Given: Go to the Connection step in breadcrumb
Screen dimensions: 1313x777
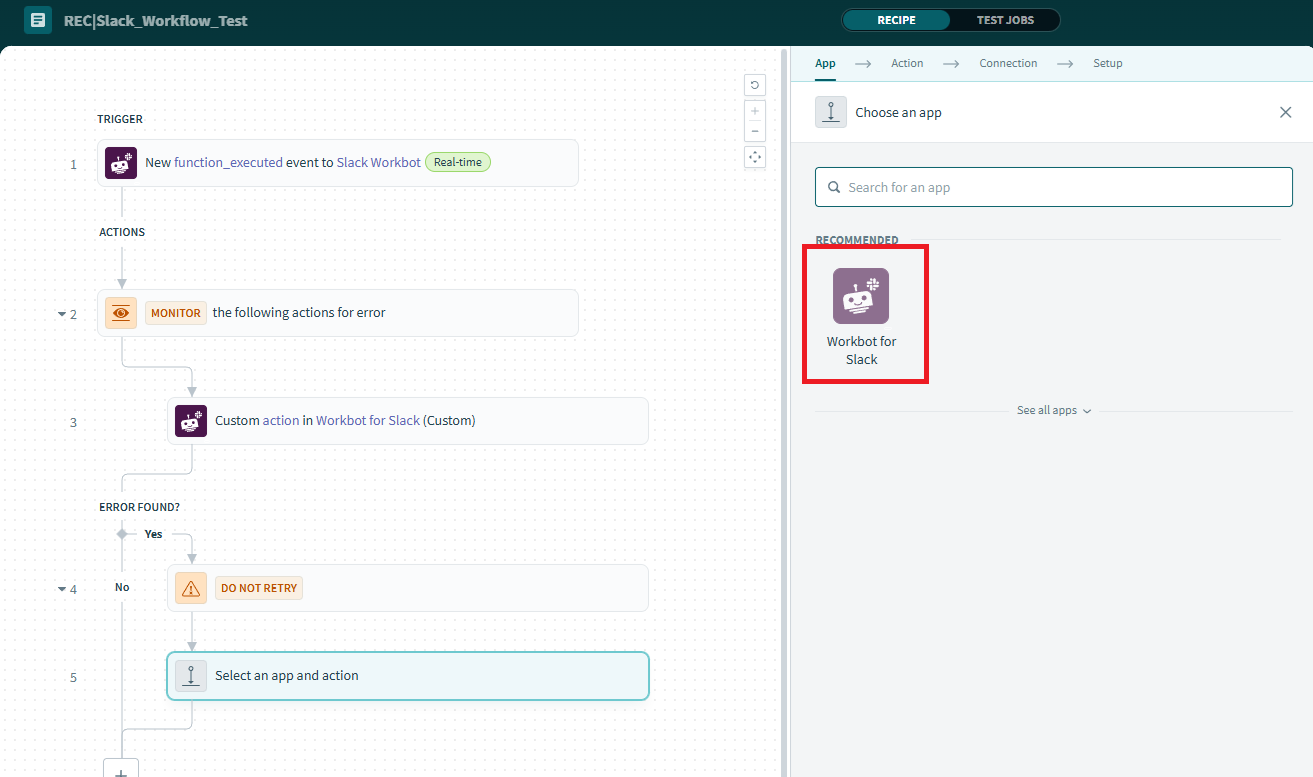Looking at the screenshot, I should pos(1008,63).
